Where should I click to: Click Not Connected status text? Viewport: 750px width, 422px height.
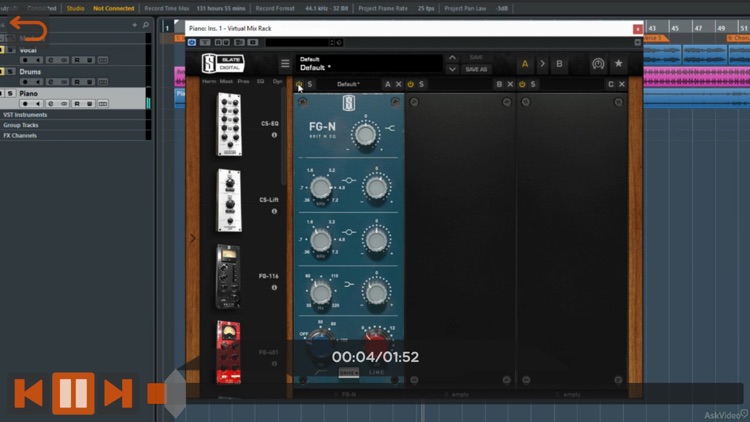point(113,9)
